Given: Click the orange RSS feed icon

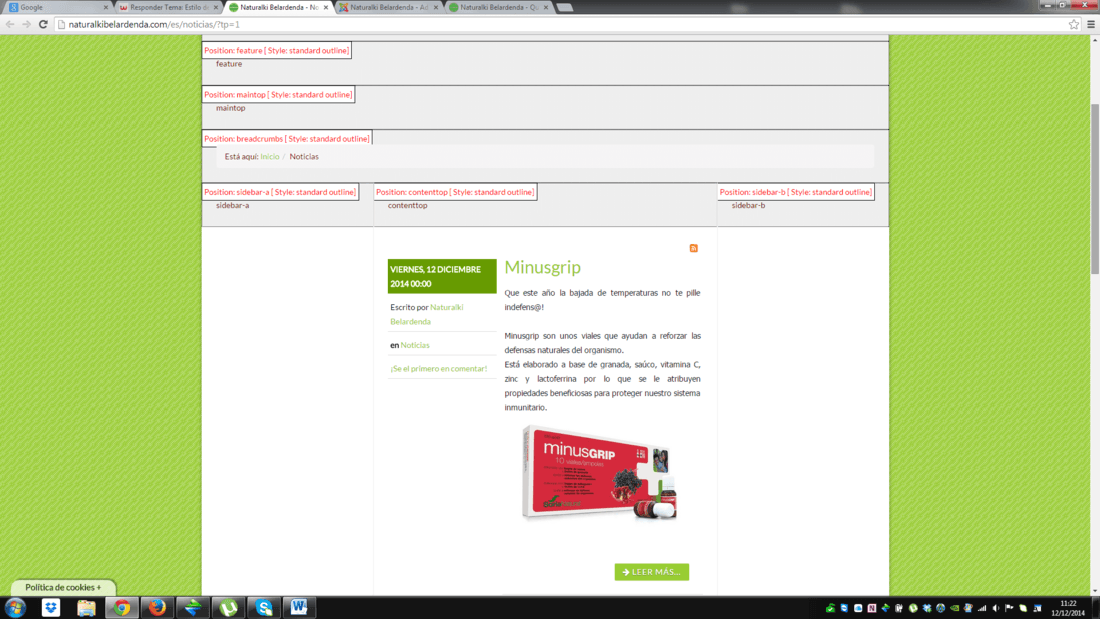Looking at the screenshot, I should [x=694, y=248].
